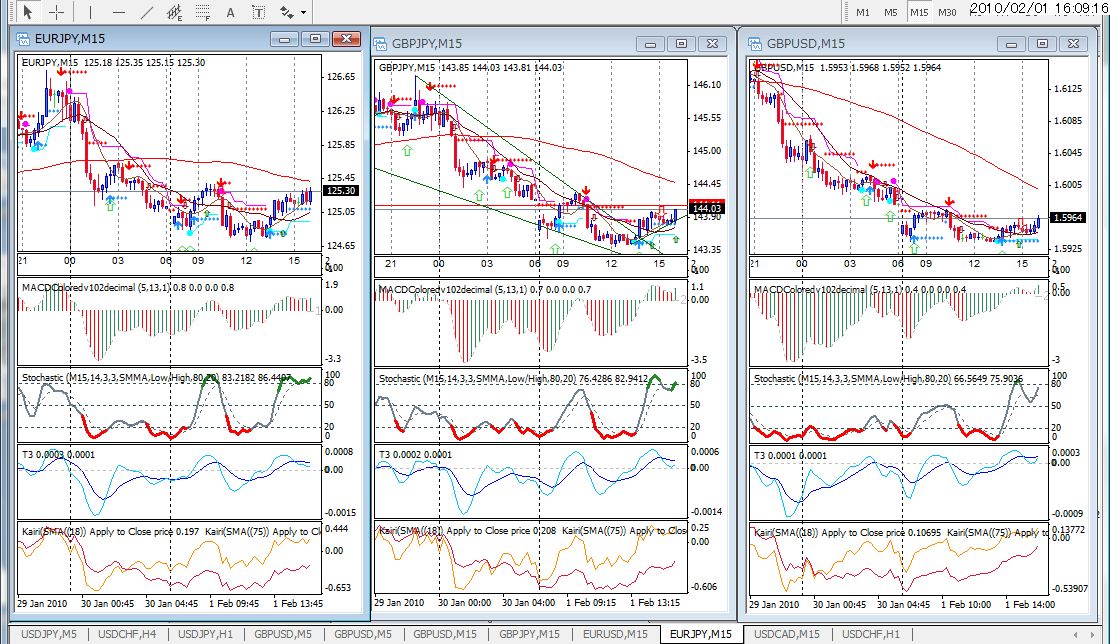Open the USDCHF,H1 chart tab

pos(871,634)
